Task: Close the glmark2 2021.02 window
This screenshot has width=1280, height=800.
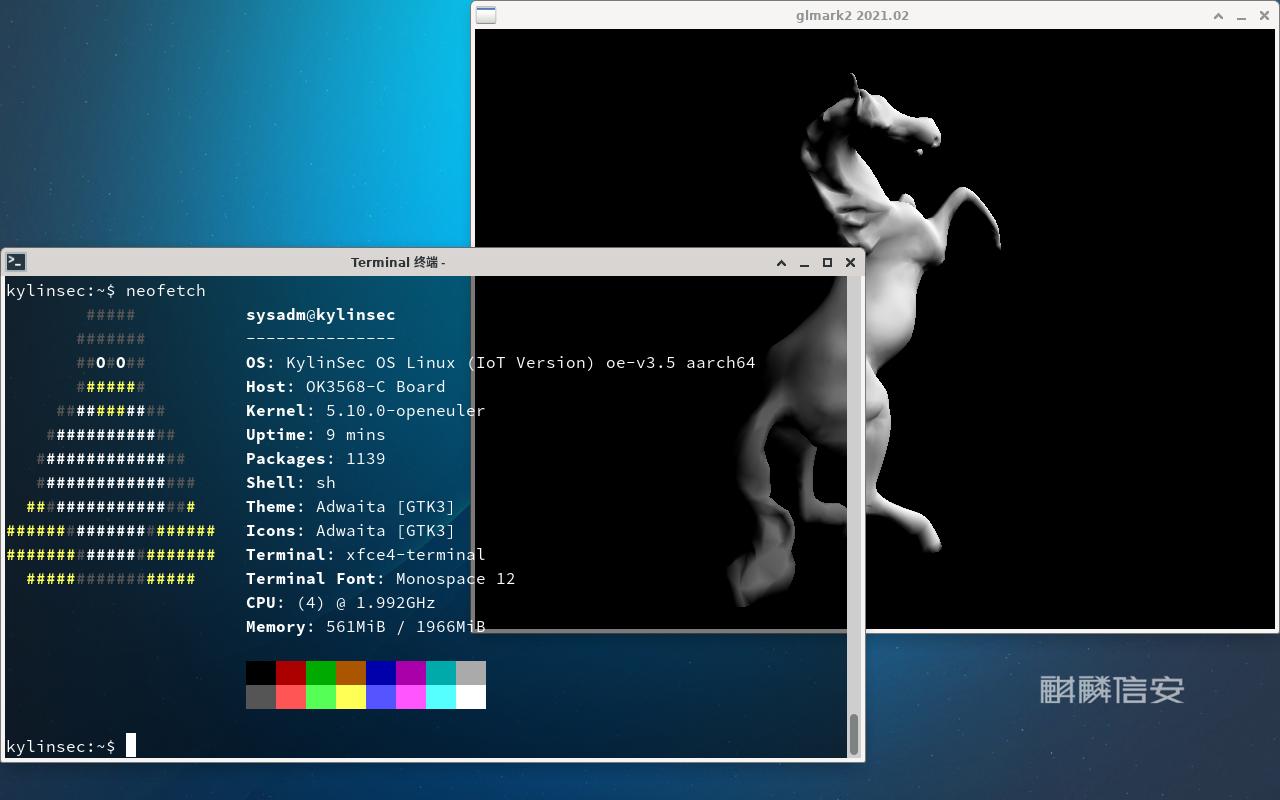Action: (1264, 15)
